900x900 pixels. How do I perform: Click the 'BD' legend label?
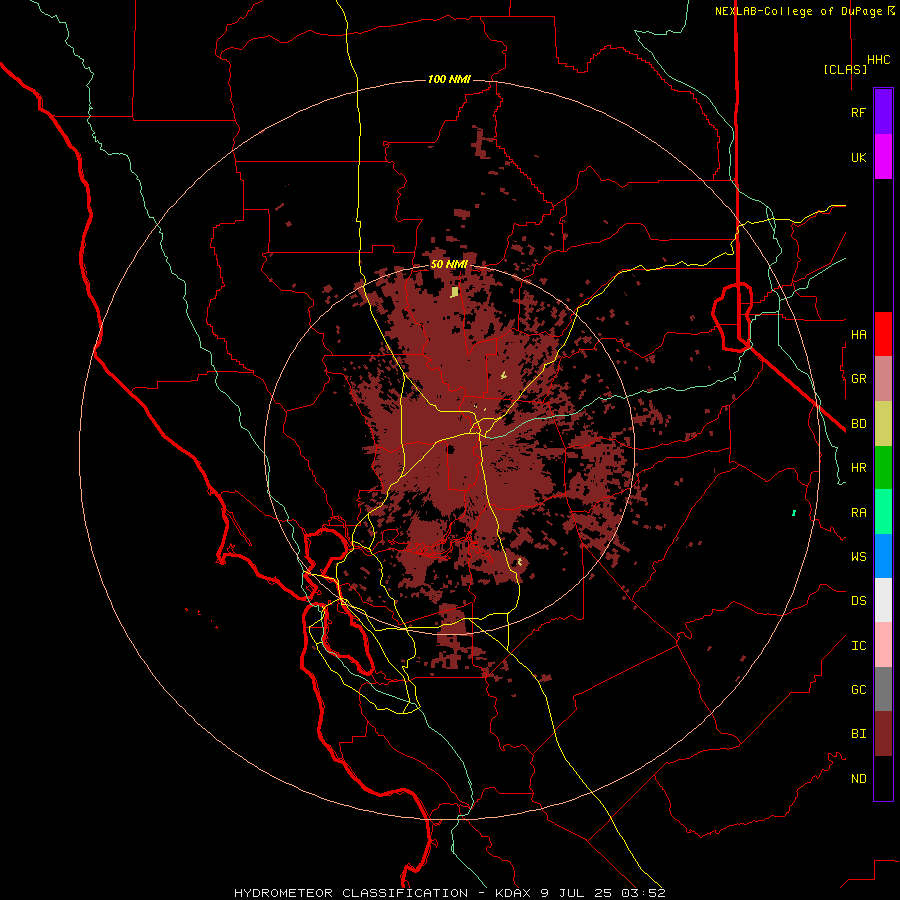coord(858,424)
